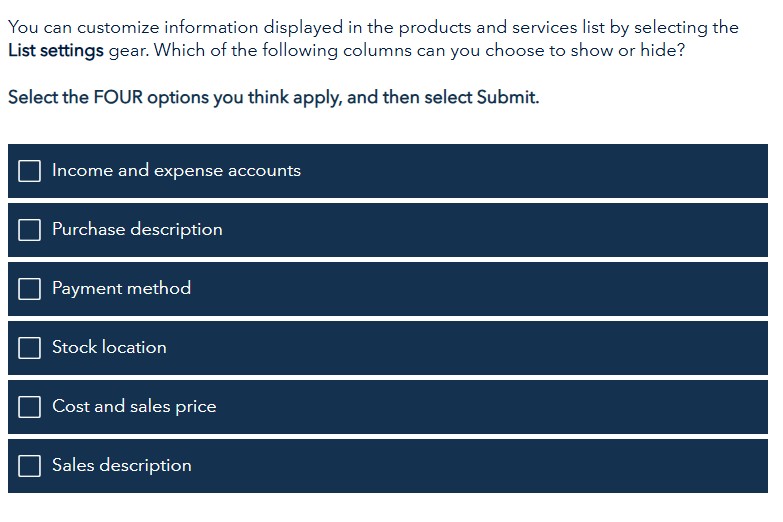This screenshot has width=783, height=522.
Task: Tick the Purchase description checkbox
Action: click(29, 230)
